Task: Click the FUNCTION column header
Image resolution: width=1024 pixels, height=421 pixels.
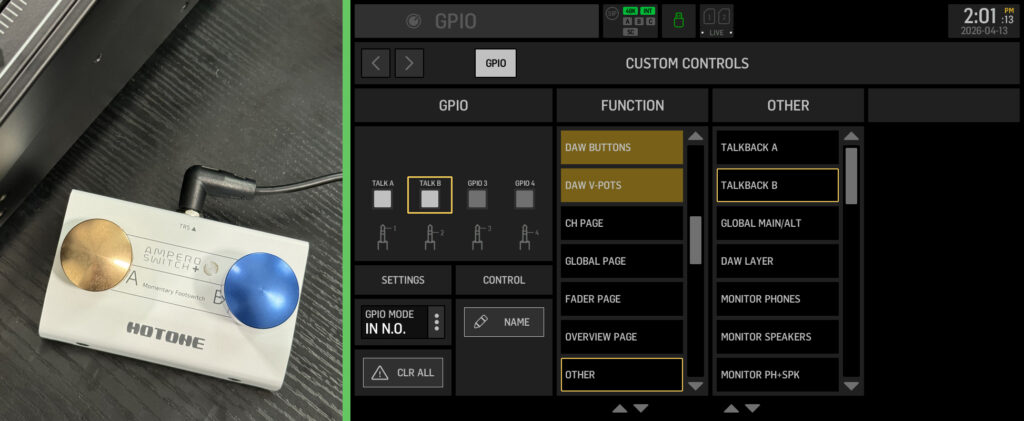Action: tap(632, 105)
